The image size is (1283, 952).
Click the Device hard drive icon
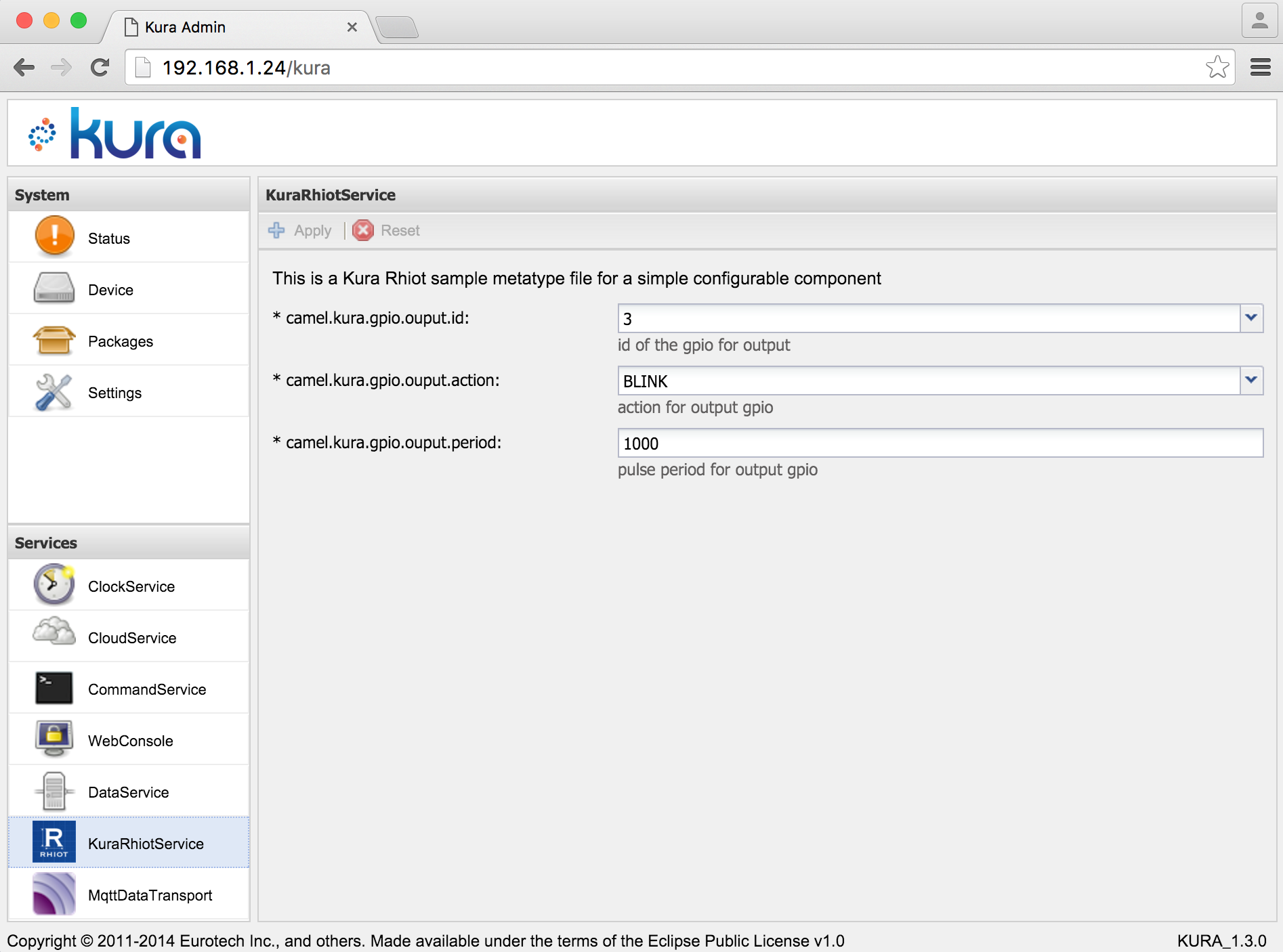click(x=54, y=288)
